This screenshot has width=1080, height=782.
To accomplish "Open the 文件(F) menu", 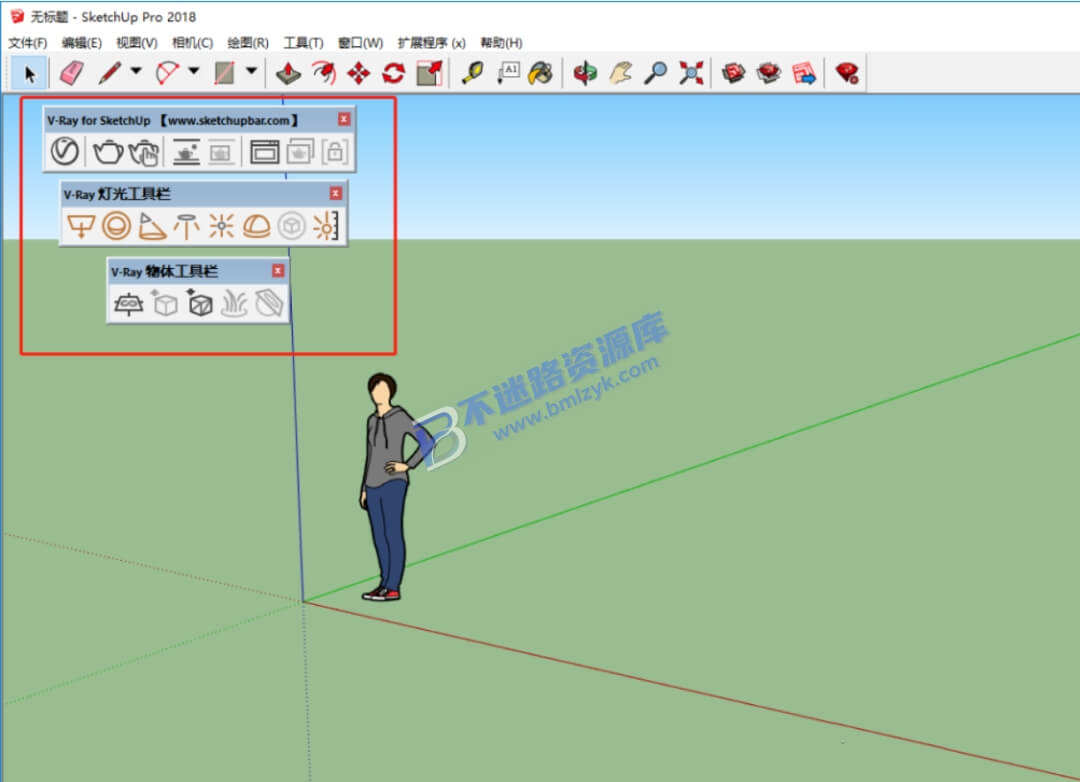I will (x=28, y=43).
